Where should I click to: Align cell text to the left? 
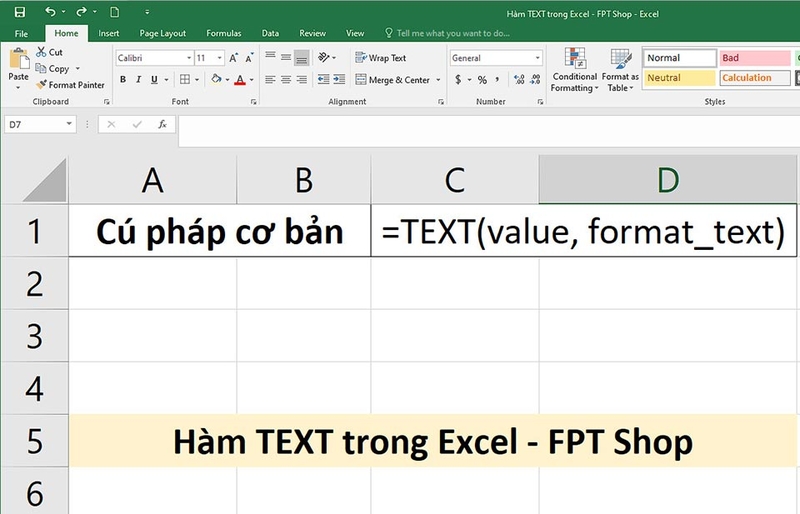point(270,80)
